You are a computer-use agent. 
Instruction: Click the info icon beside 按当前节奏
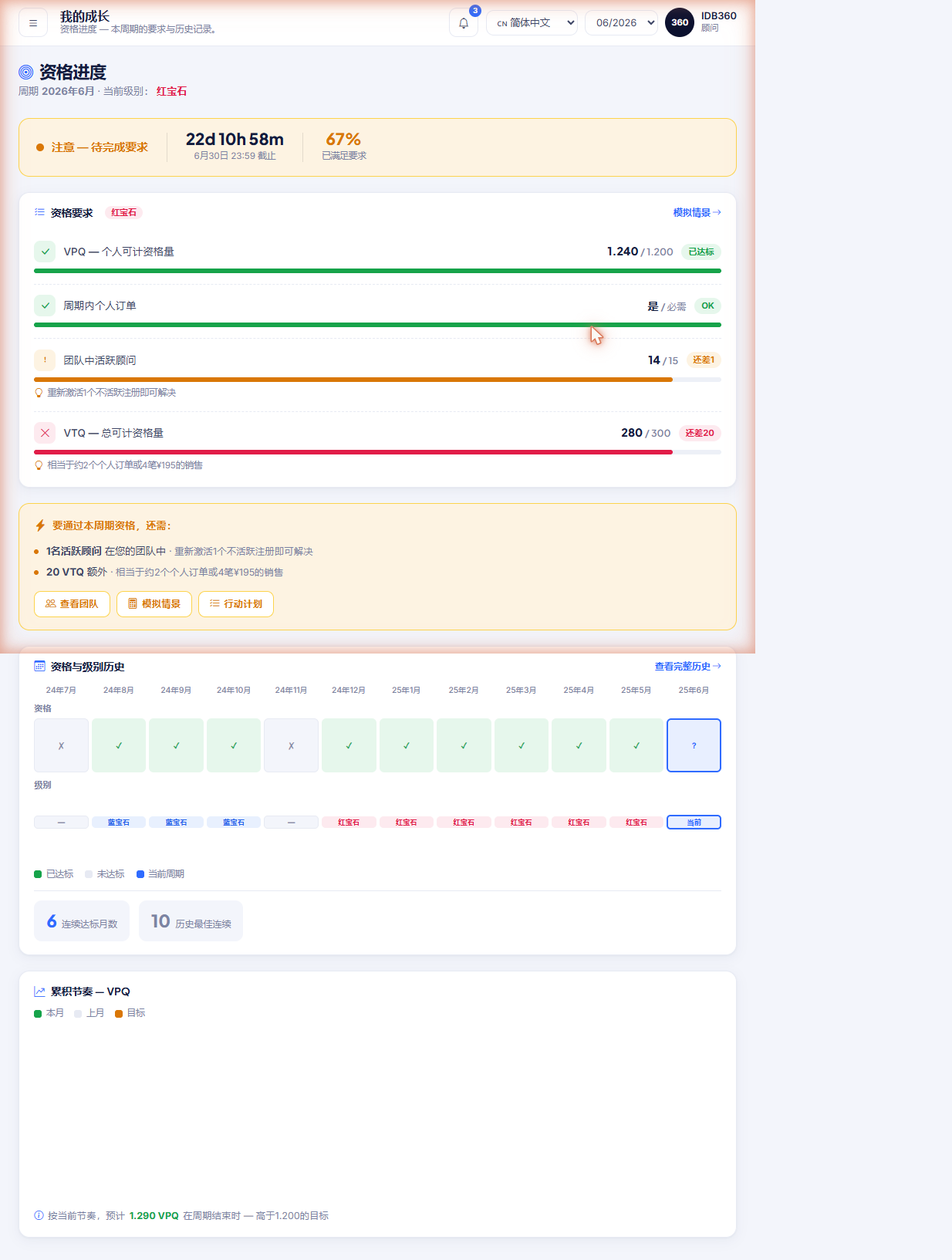pos(39,1215)
